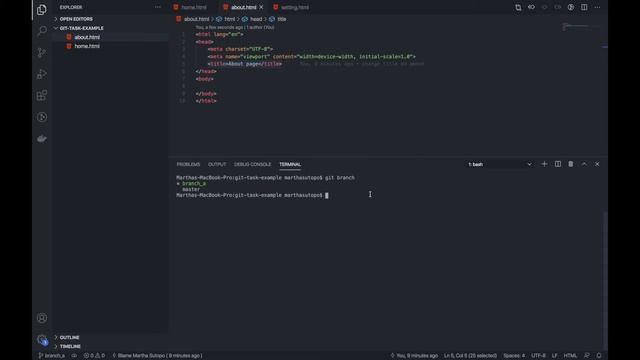
Task: Switch to the home.html editor tab
Action: pos(193,7)
